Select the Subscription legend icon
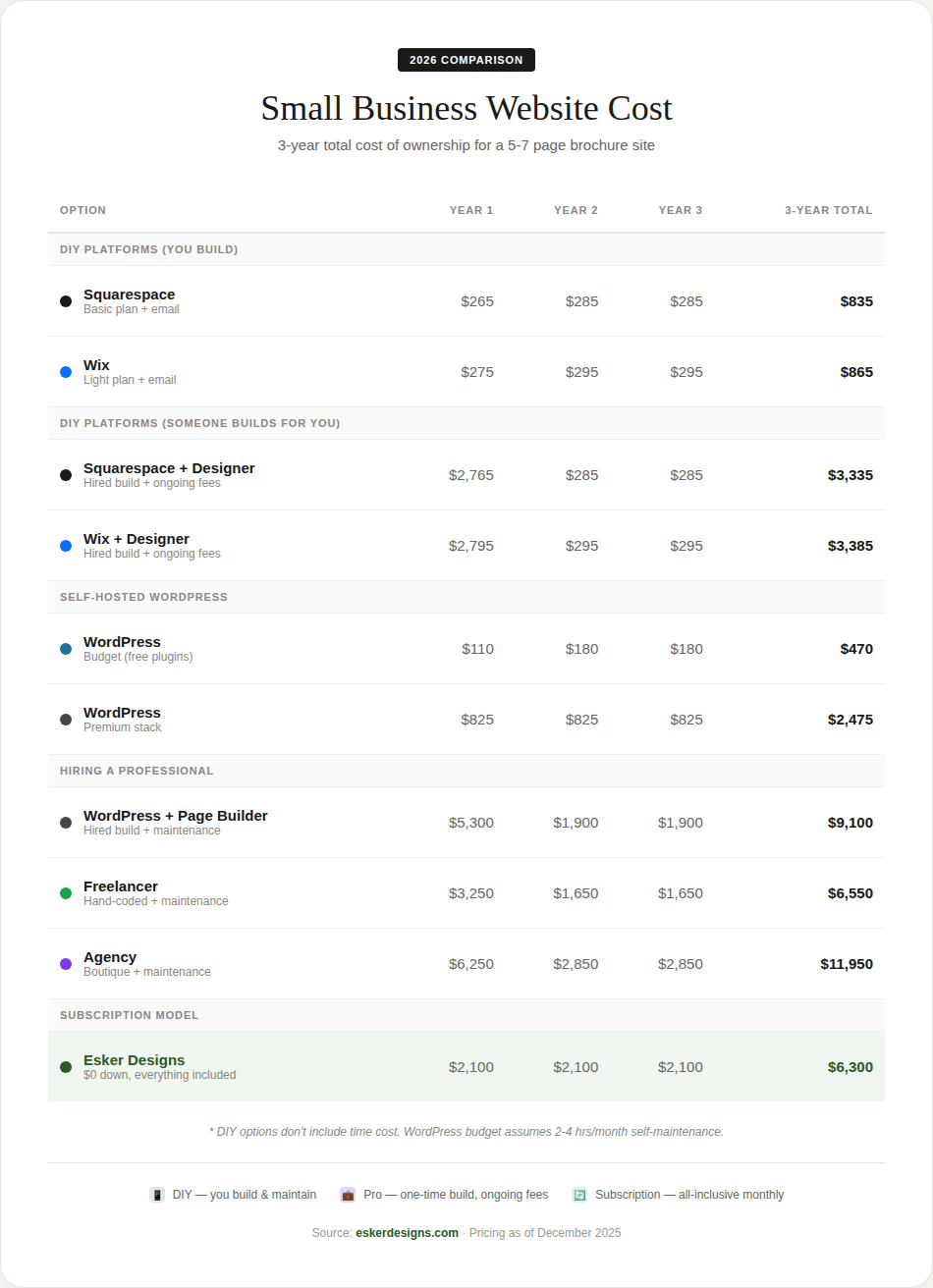 (x=578, y=1195)
